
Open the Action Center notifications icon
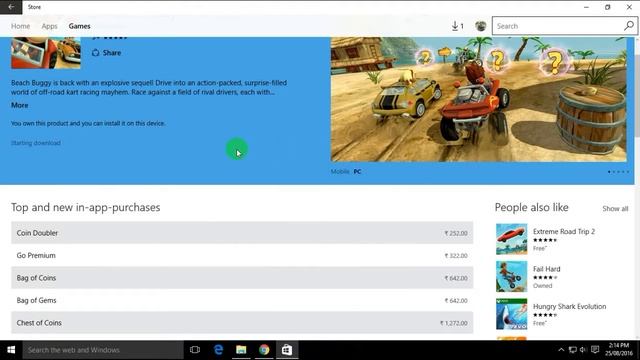click(595, 350)
